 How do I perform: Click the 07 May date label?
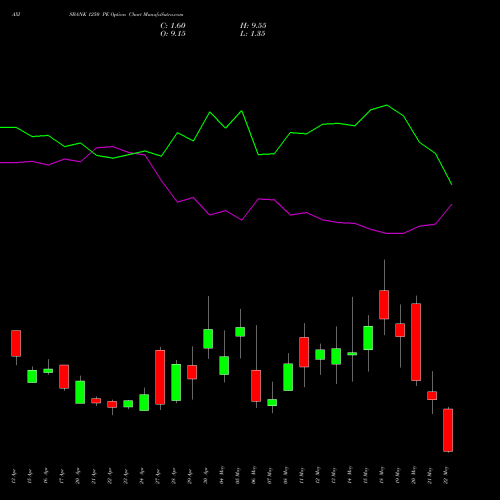point(270,475)
